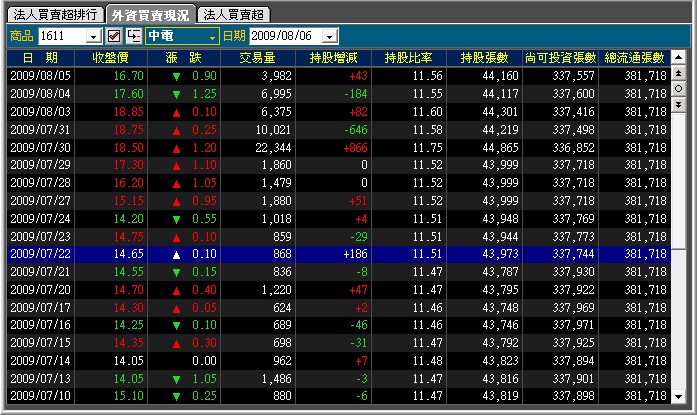Click the 持股增減 column header
Viewport: 697px width, 415px height.
click(333, 58)
